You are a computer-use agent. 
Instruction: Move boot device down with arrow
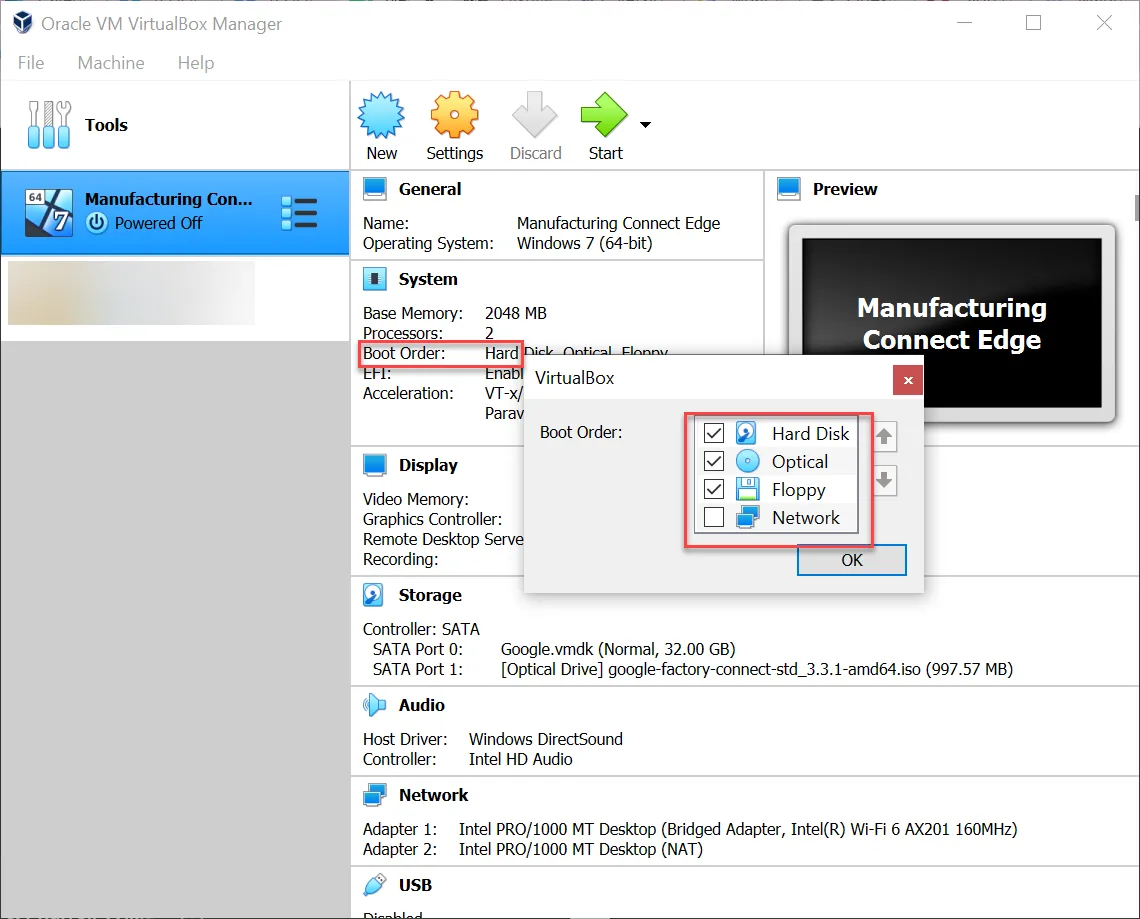coord(884,480)
